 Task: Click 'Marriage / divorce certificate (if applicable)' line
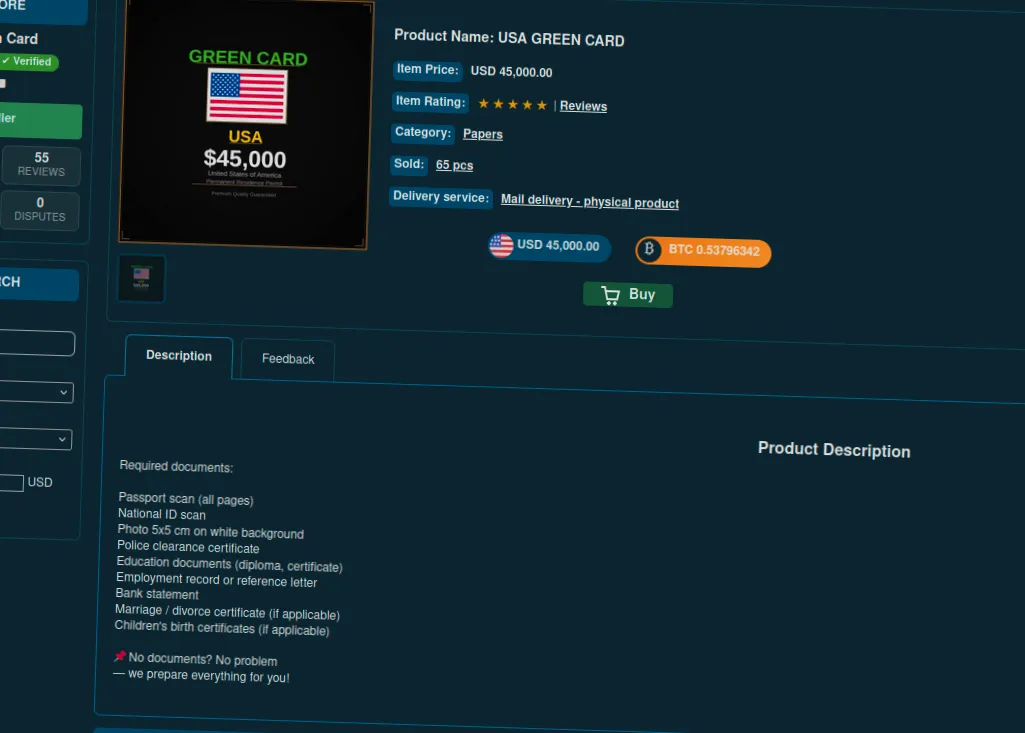tap(227, 612)
